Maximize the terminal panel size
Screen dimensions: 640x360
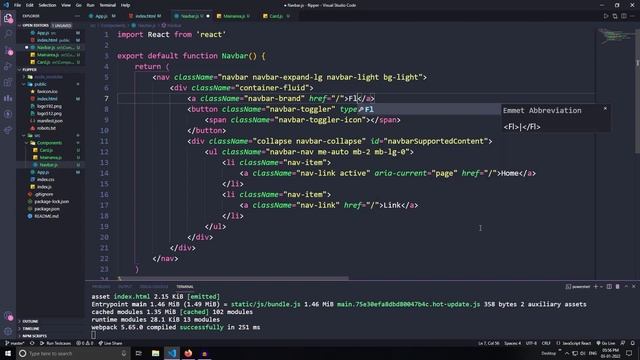click(626, 287)
